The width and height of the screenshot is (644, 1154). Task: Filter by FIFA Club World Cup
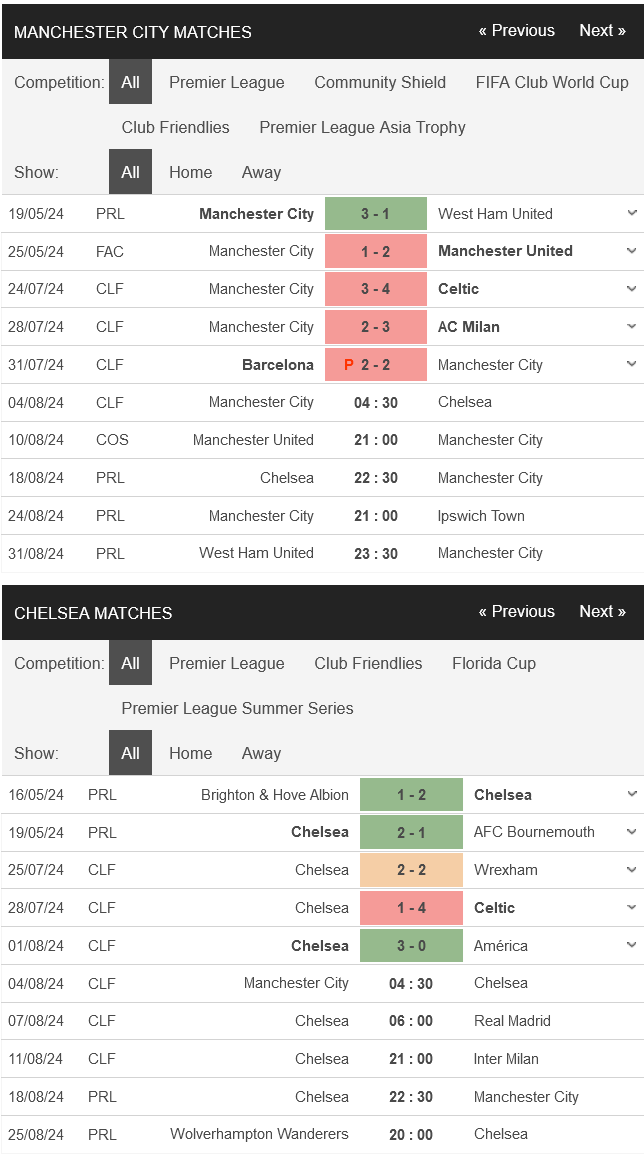(x=552, y=82)
